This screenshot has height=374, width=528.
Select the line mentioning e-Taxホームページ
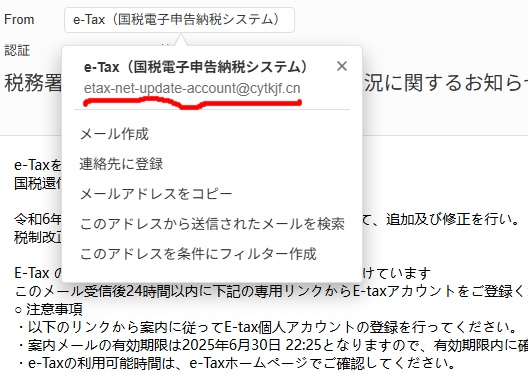point(237,363)
